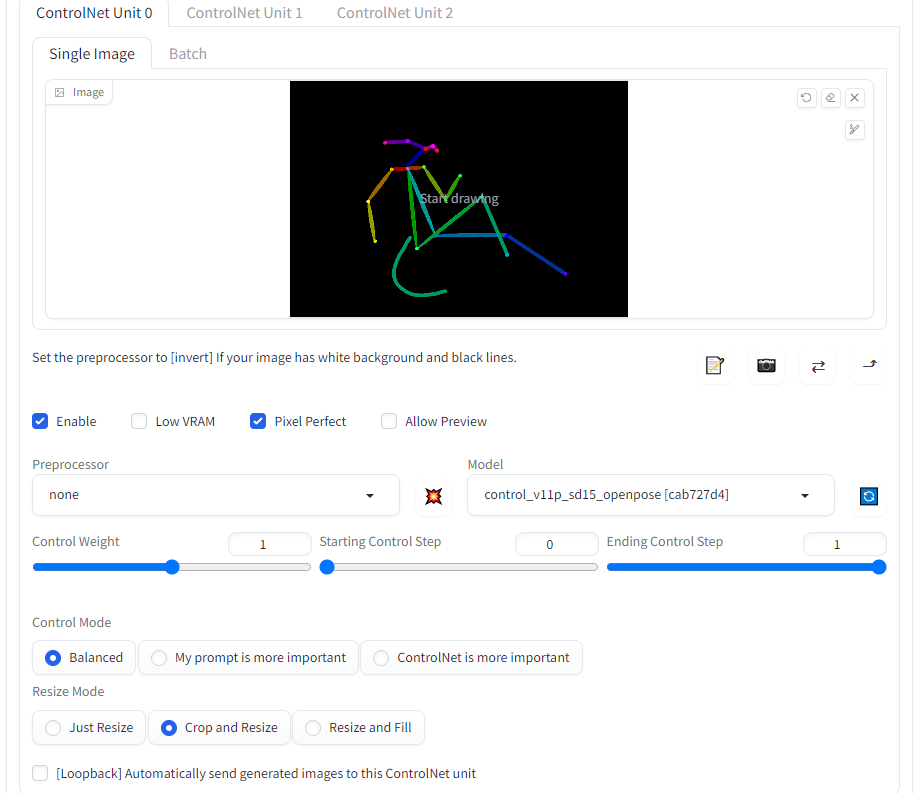Refresh the ControlNet model list
The image size is (917, 793).
pyautogui.click(x=868, y=495)
